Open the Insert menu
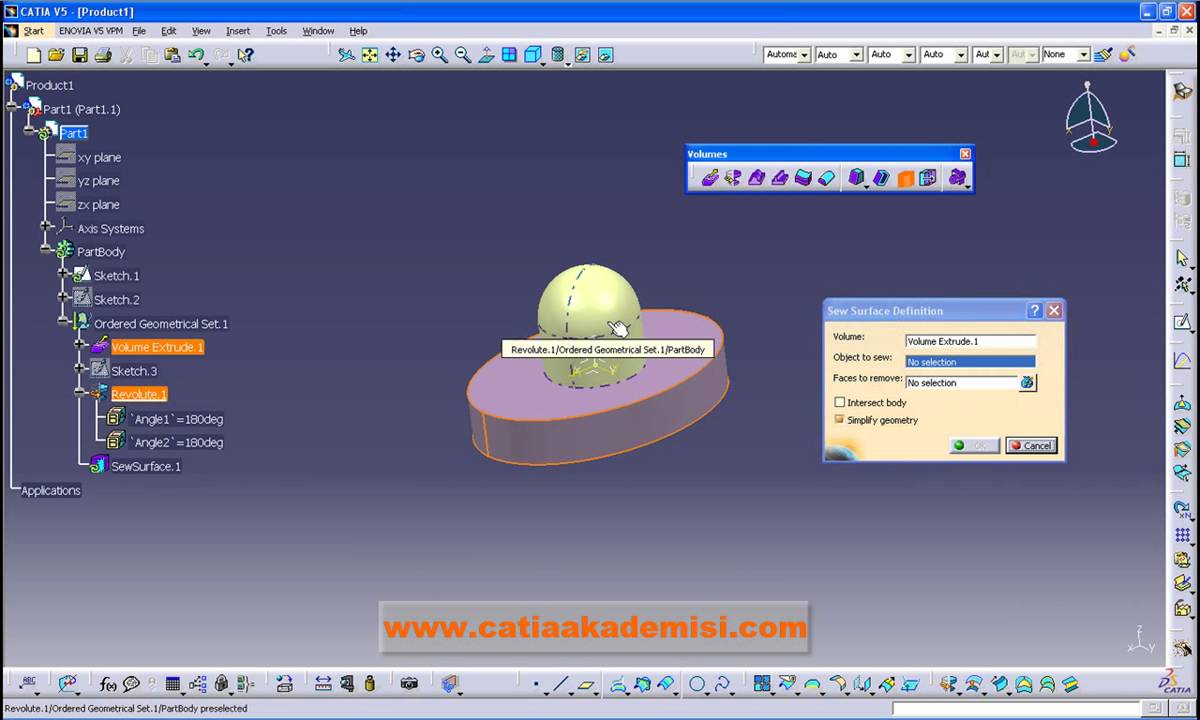Screen dimensions: 1200x720 click(x=238, y=31)
